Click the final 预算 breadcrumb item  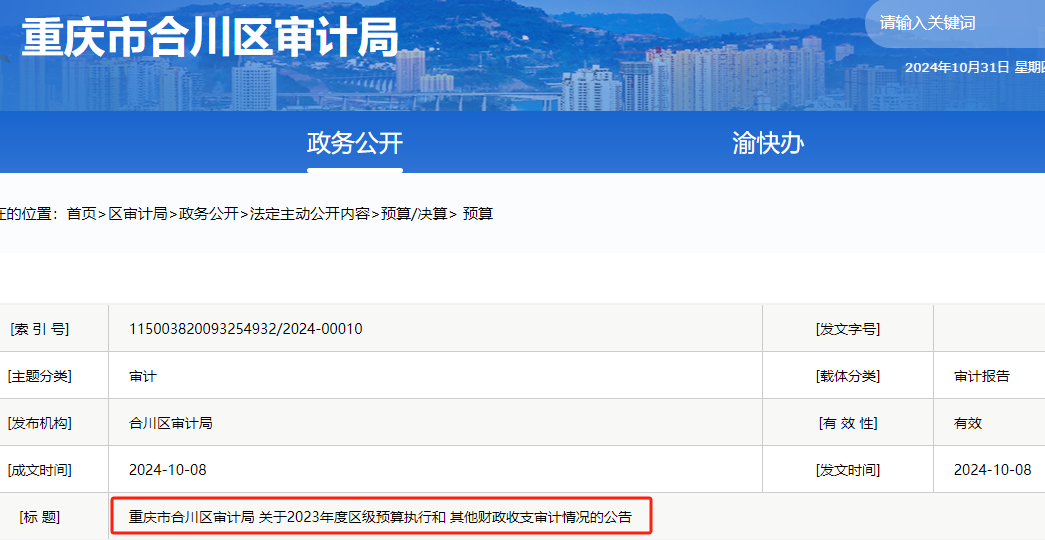pos(478,214)
